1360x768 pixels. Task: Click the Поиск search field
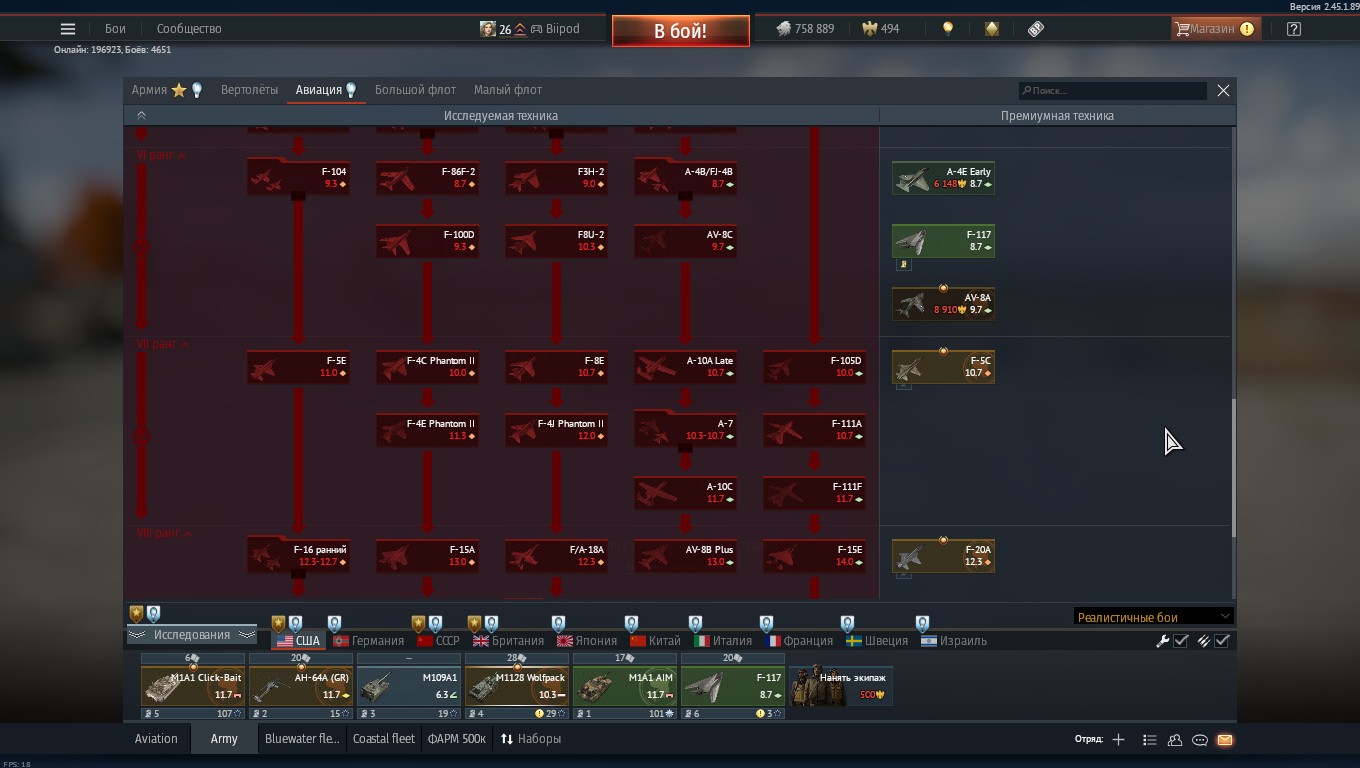(x=1112, y=91)
